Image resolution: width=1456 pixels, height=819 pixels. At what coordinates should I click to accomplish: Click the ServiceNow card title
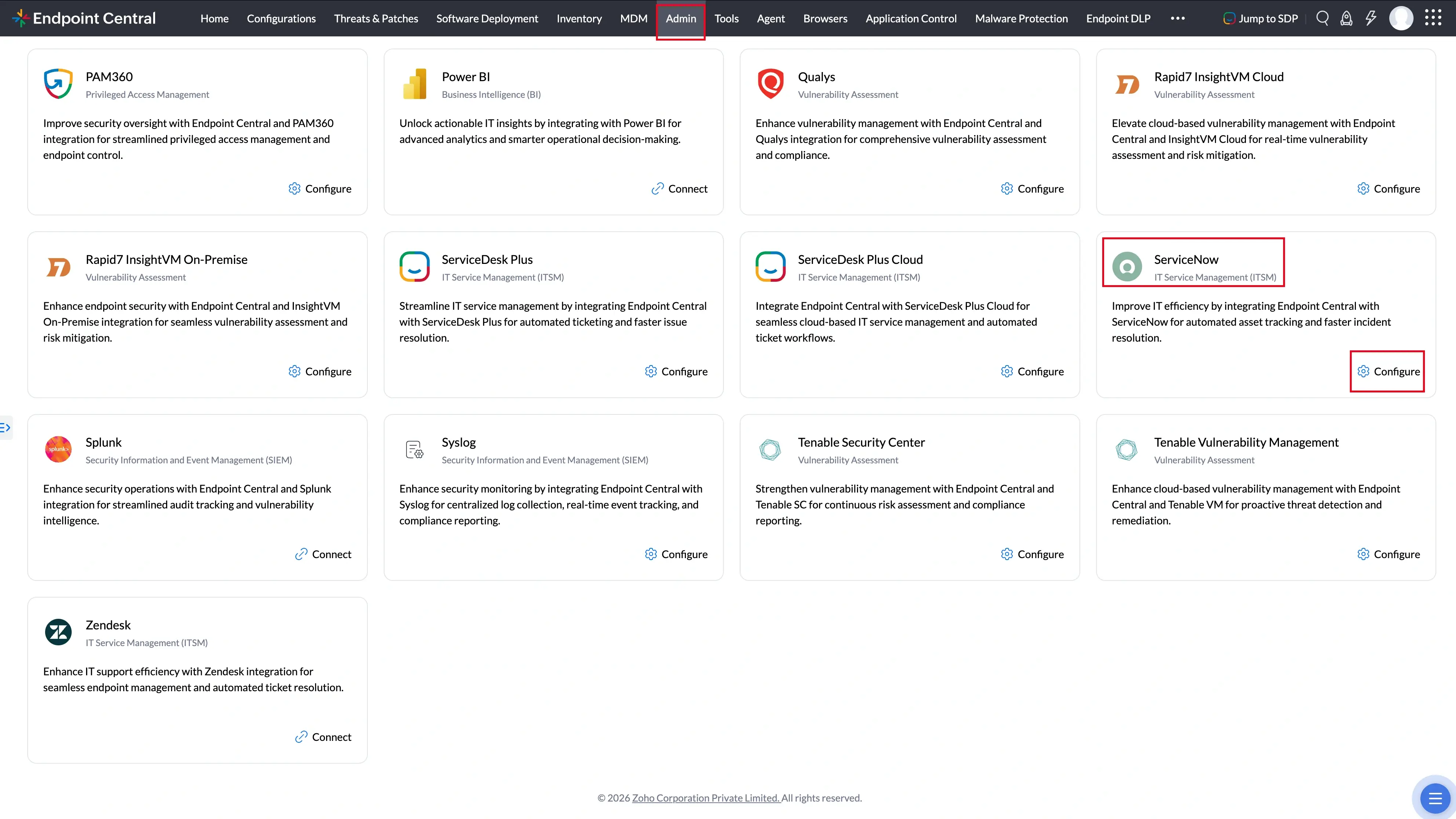(1186, 259)
